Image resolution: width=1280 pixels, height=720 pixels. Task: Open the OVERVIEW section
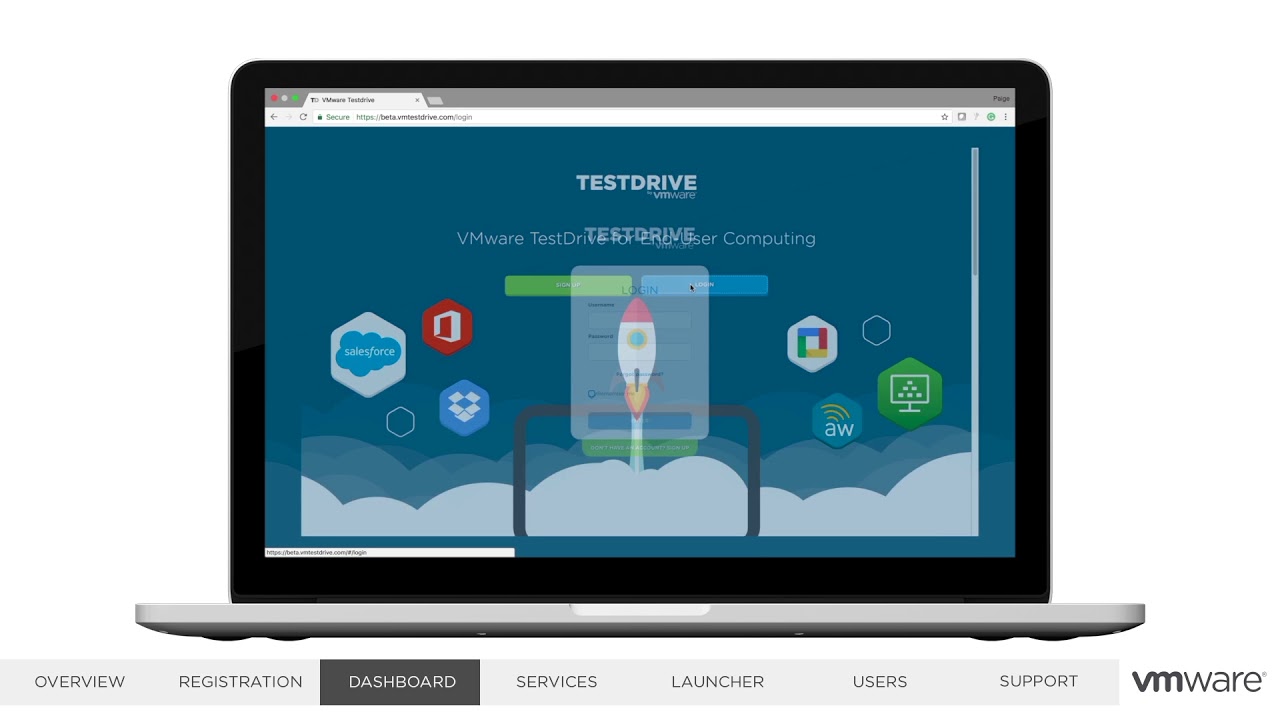[x=80, y=682]
